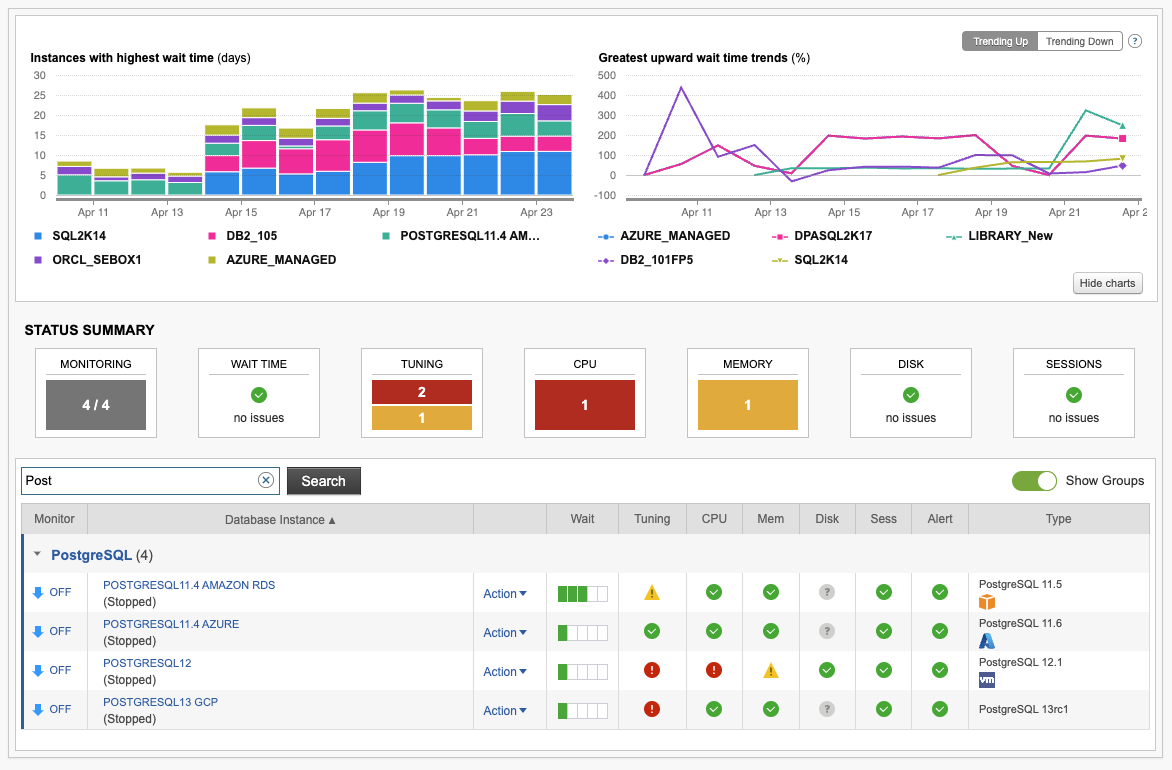1172x770 pixels.
Task: Sort by Database Instance column header
Action: pos(280,519)
